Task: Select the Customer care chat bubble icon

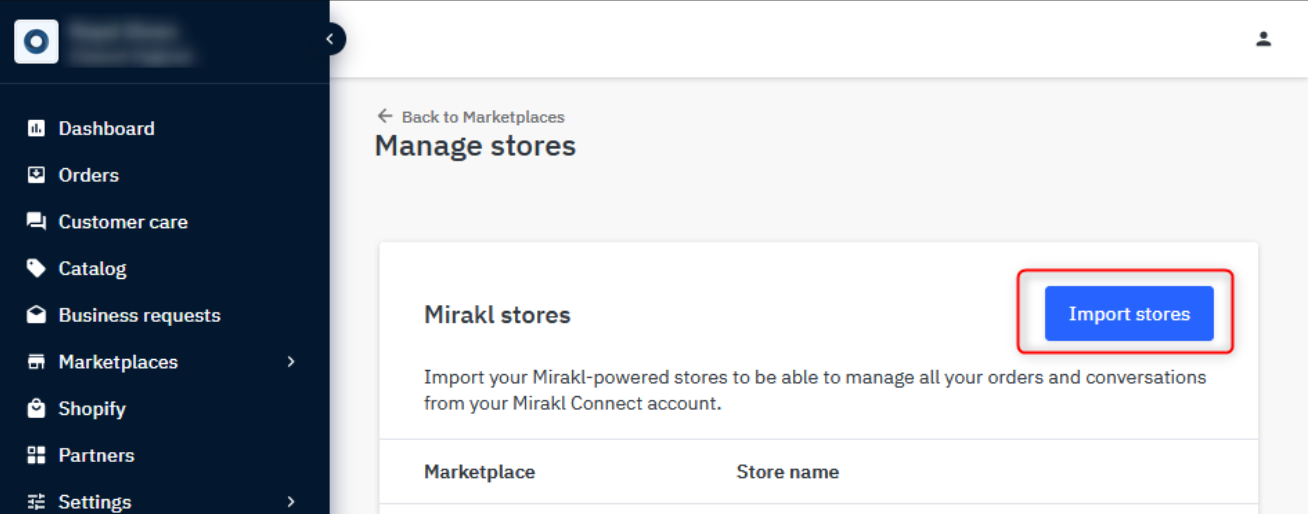Action: click(36, 222)
